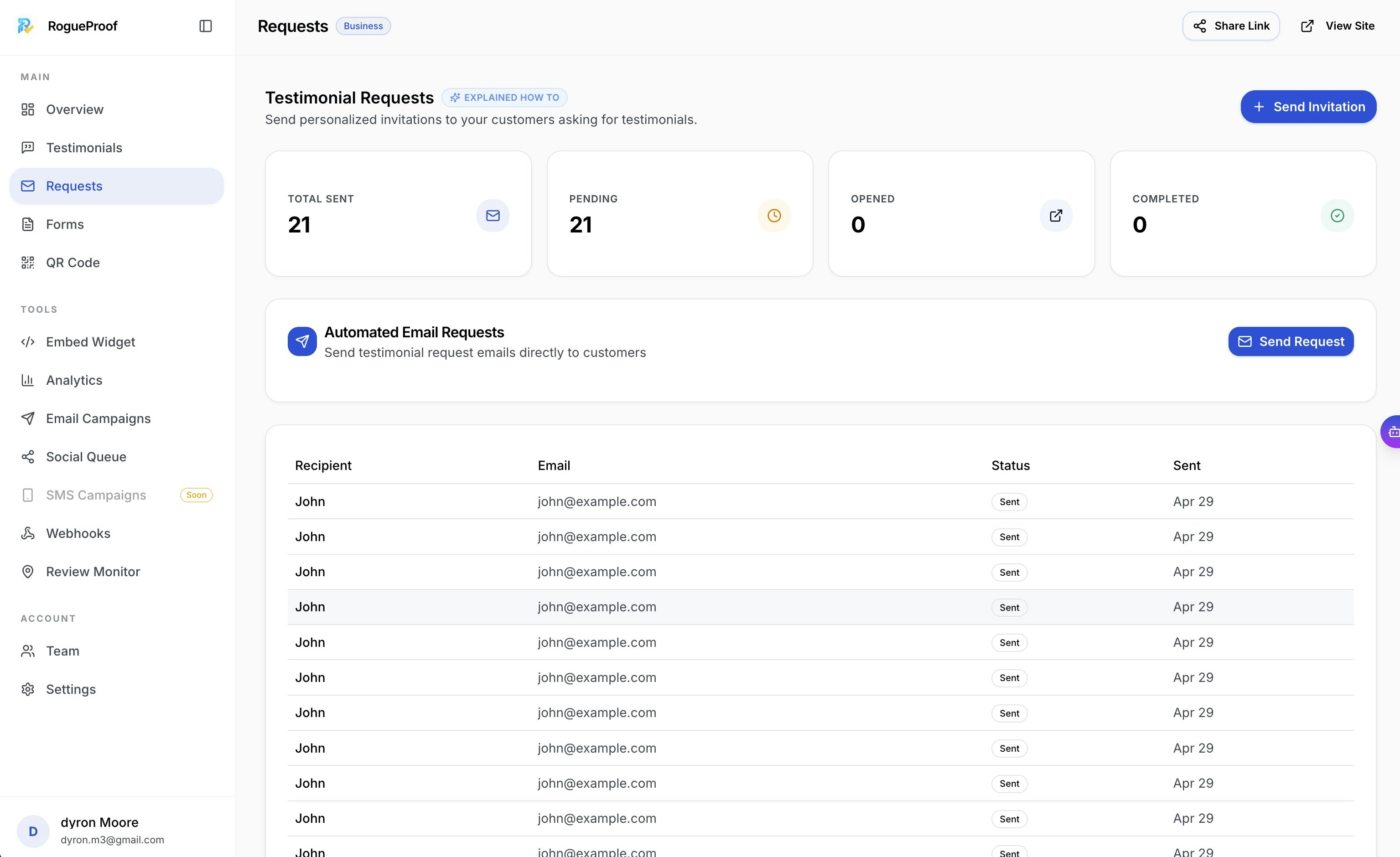Click the Status column header
This screenshot has height=857, width=1400.
(x=1010, y=466)
